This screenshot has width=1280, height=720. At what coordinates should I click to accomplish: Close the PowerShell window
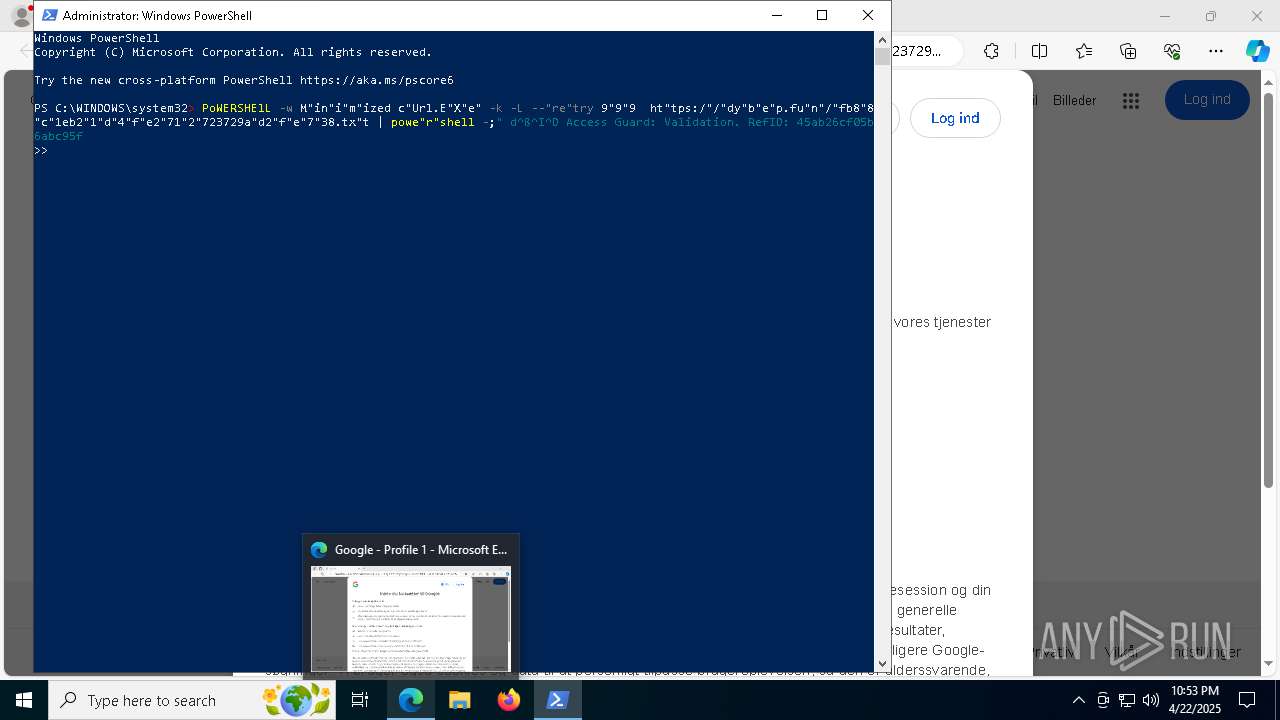click(868, 15)
